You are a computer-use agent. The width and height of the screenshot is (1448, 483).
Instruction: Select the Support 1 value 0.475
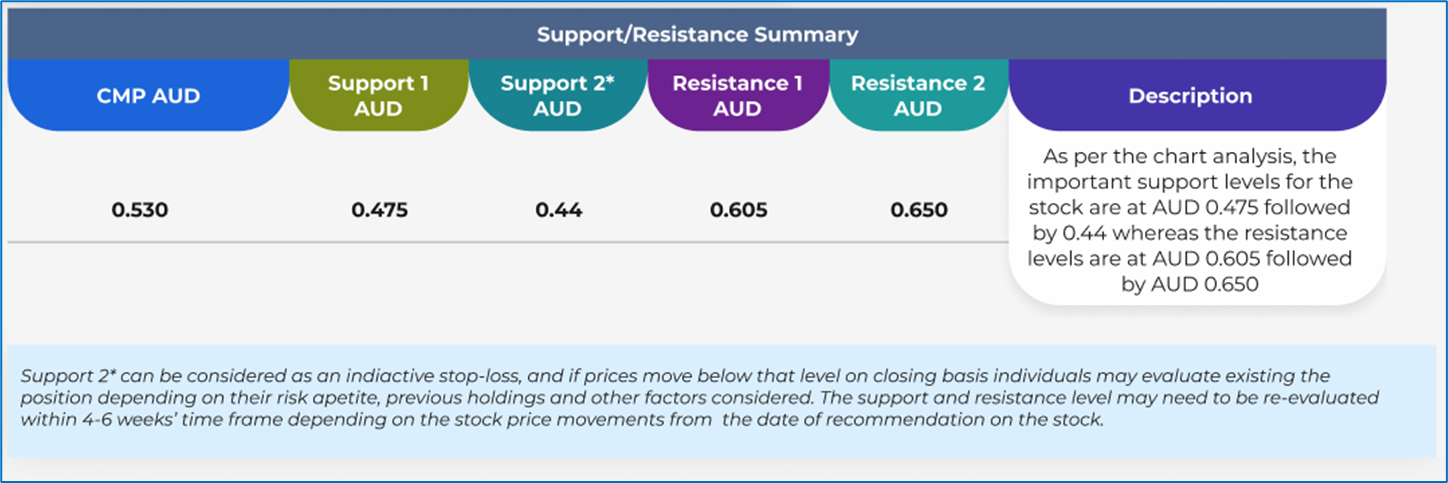pyautogui.click(x=379, y=211)
